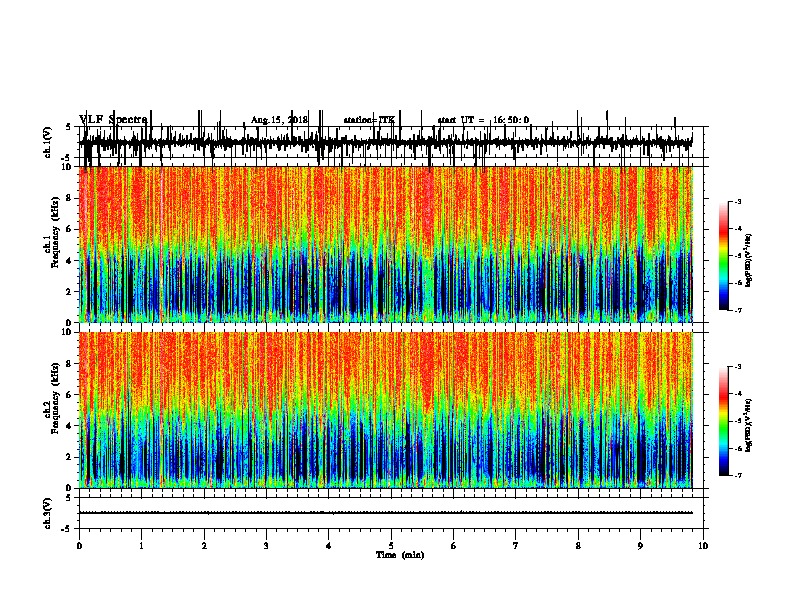Click the "0" tick on the time axis
The height and width of the screenshot is (612, 792).
click(x=79, y=546)
